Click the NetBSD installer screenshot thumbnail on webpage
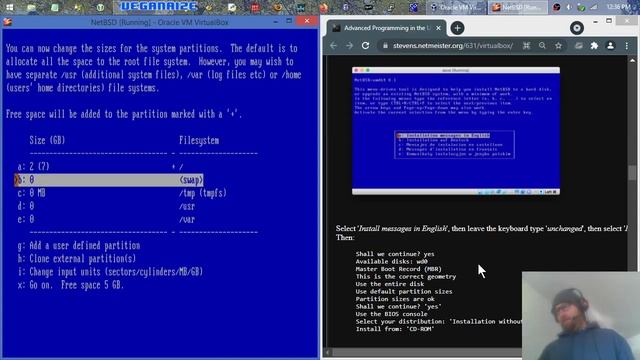Screen dimensions: 640x360 [456, 131]
